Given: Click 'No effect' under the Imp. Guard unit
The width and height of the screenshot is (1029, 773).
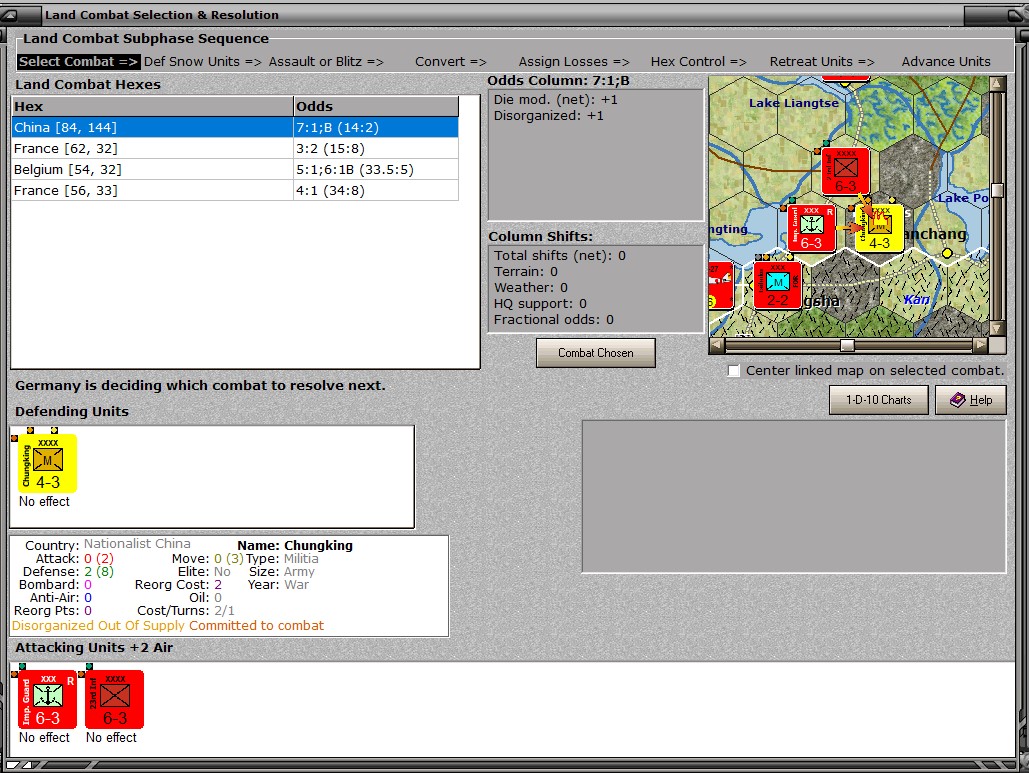Looking at the screenshot, I should (x=44, y=738).
